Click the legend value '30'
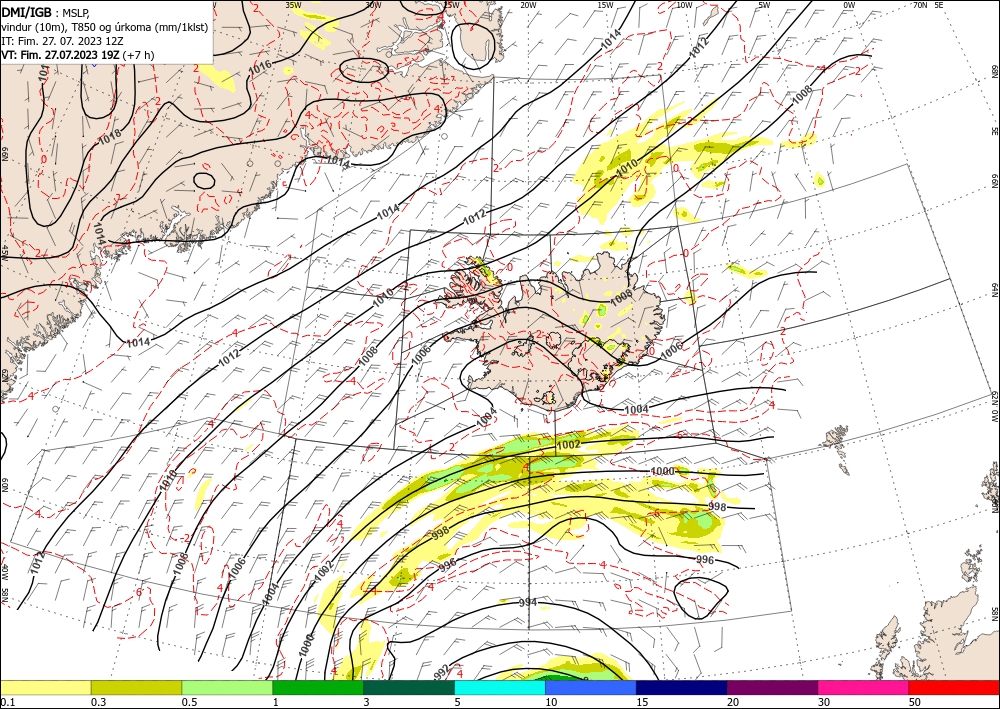1000x709 pixels. tap(824, 702)
